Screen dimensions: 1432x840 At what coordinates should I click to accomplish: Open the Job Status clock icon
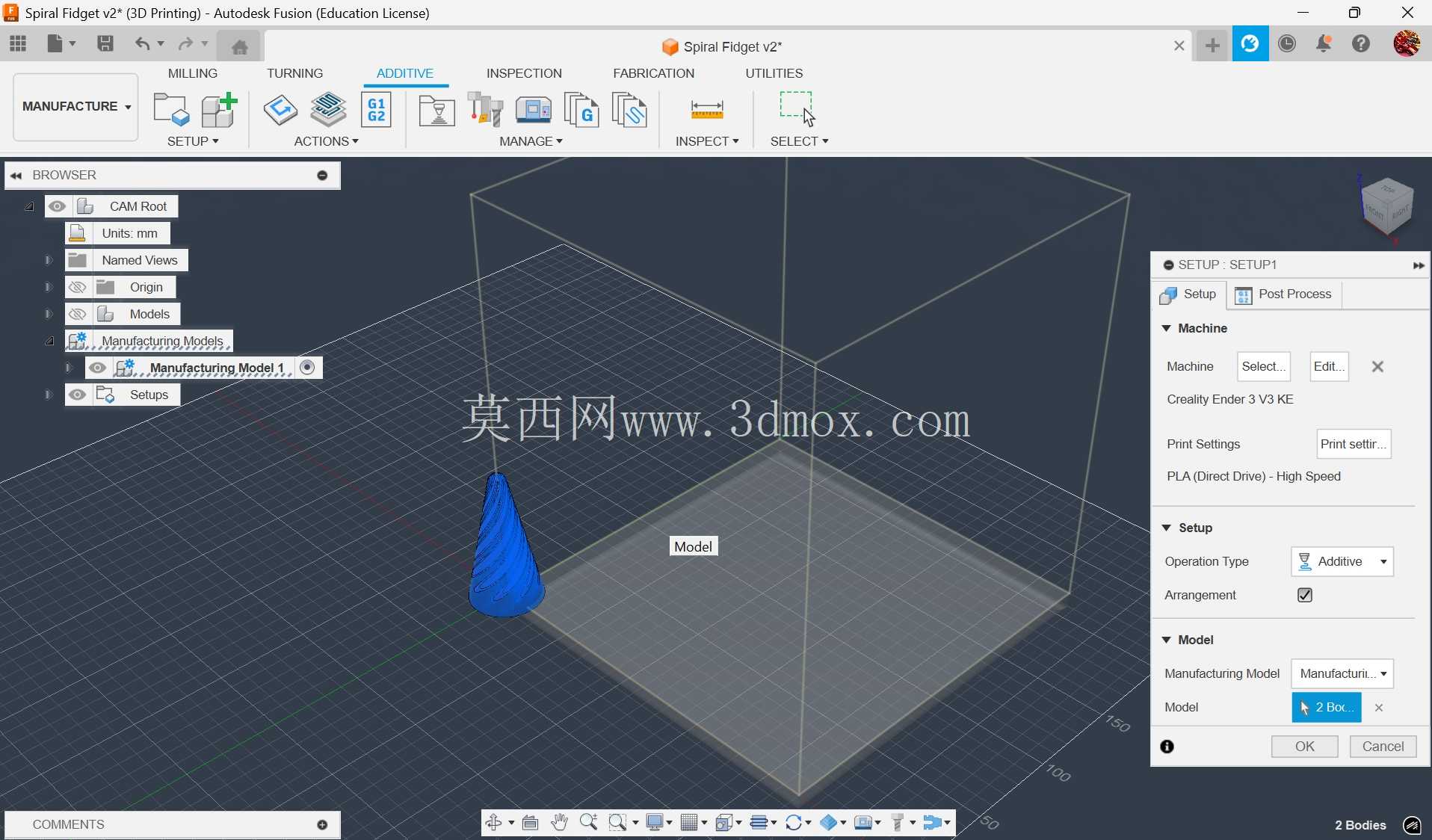pos(1287,43)
